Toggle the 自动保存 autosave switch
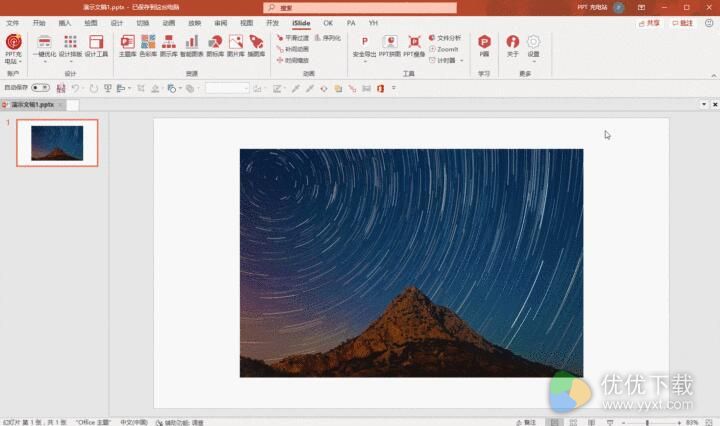Image resolution: width=720 pixels, height=426 pixels. (40, 87)
